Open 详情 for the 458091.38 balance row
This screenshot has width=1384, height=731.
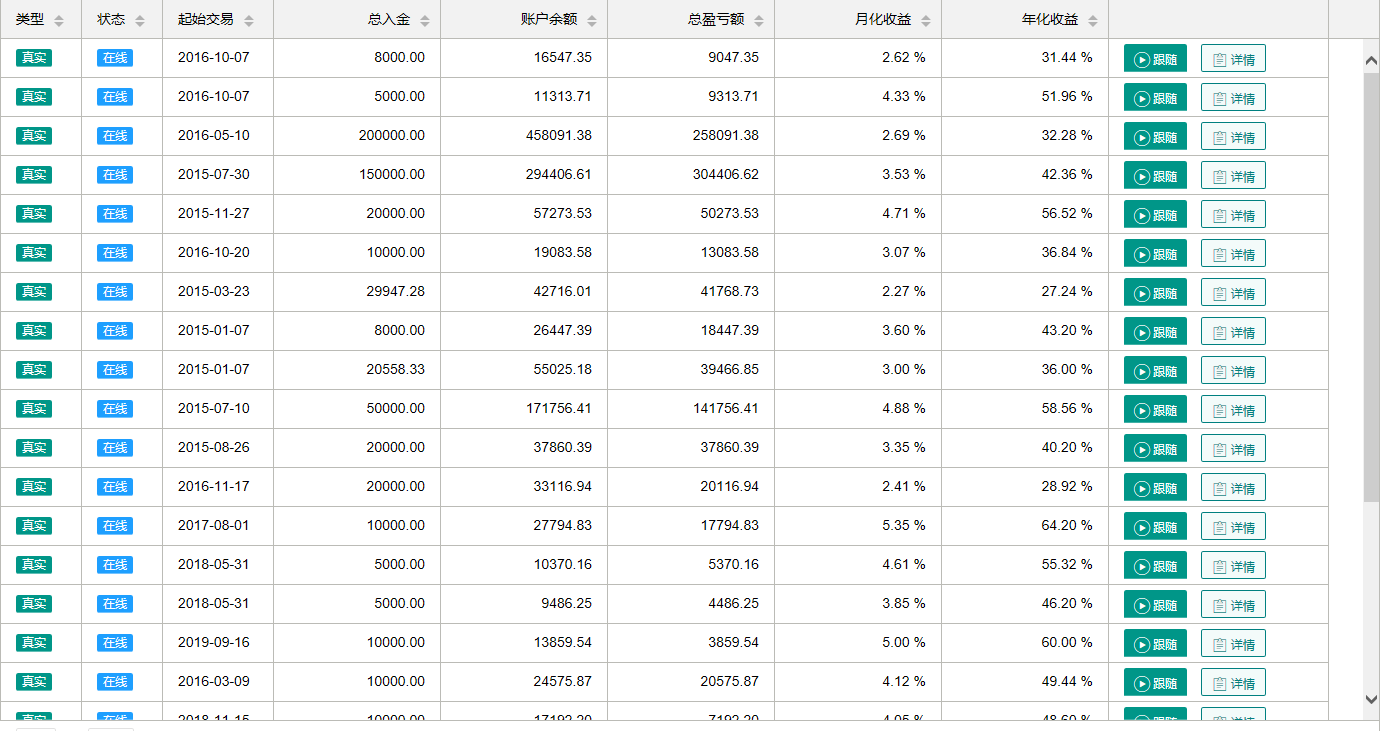(x=1233, y=137)
